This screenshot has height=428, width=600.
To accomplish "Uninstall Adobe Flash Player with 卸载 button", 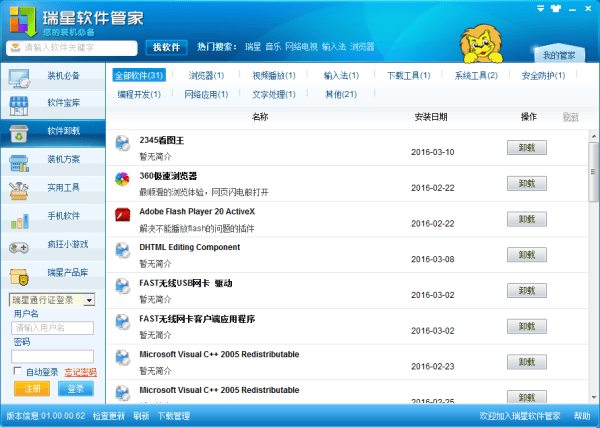I will click(x=527, y=219).
